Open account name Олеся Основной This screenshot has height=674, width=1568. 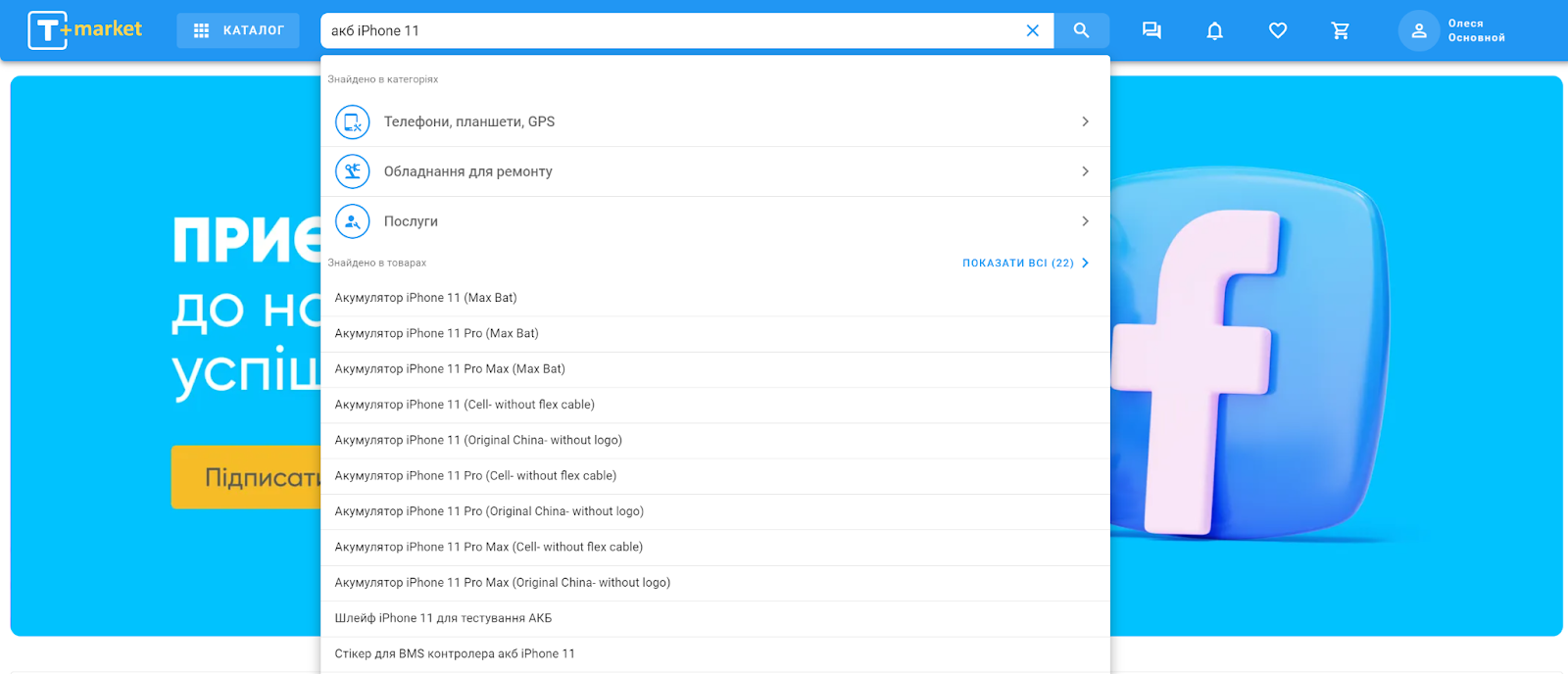click(1476, 30)
